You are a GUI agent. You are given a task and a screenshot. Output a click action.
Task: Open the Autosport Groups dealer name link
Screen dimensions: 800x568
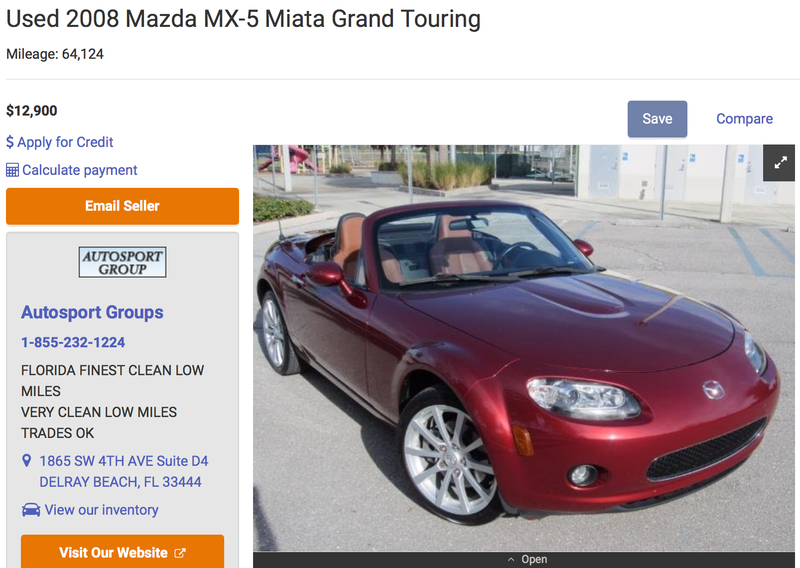[92, 312]
